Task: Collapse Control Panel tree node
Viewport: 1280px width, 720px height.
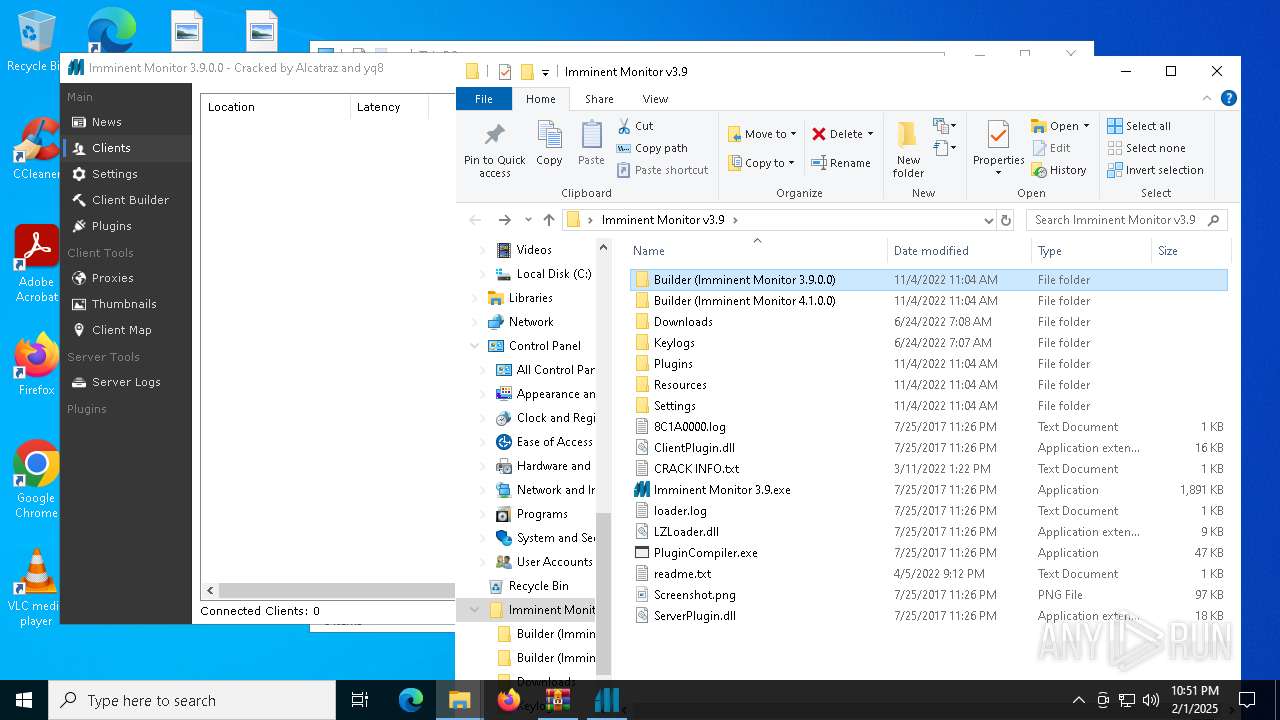Action: 475,346
